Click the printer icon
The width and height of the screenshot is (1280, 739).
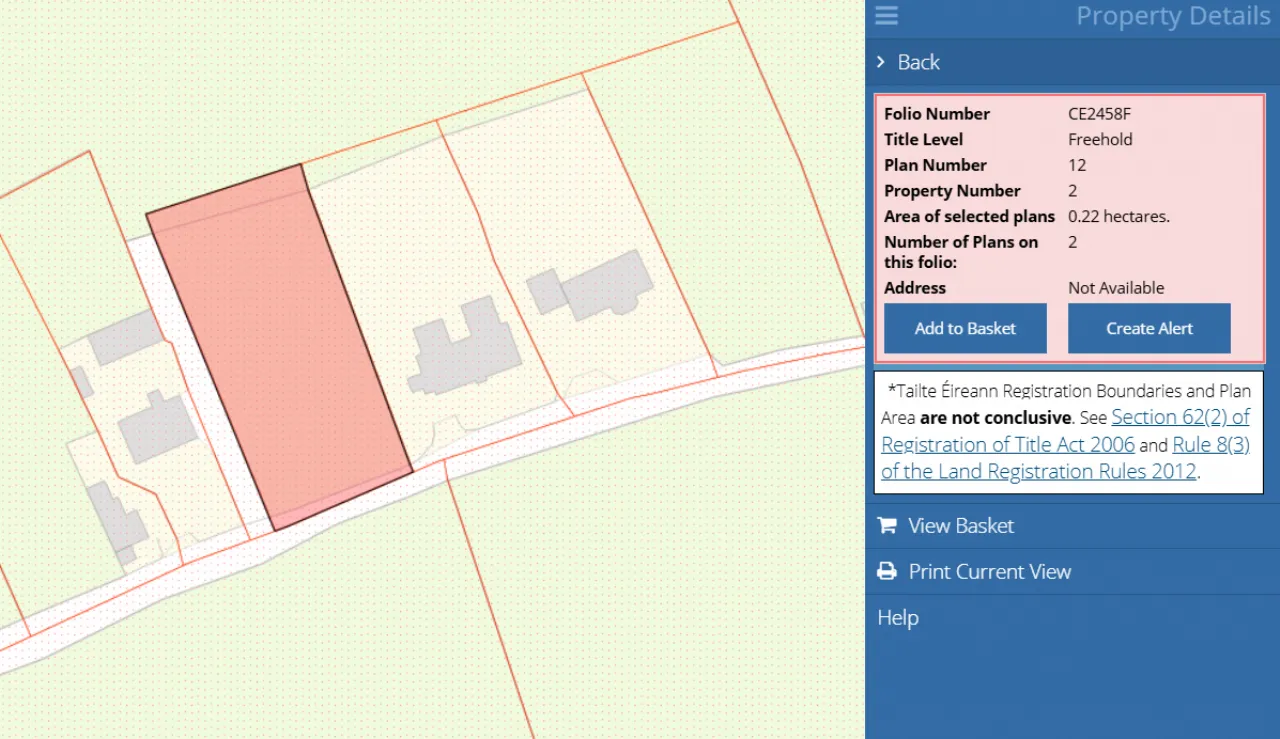click(886, 572)
